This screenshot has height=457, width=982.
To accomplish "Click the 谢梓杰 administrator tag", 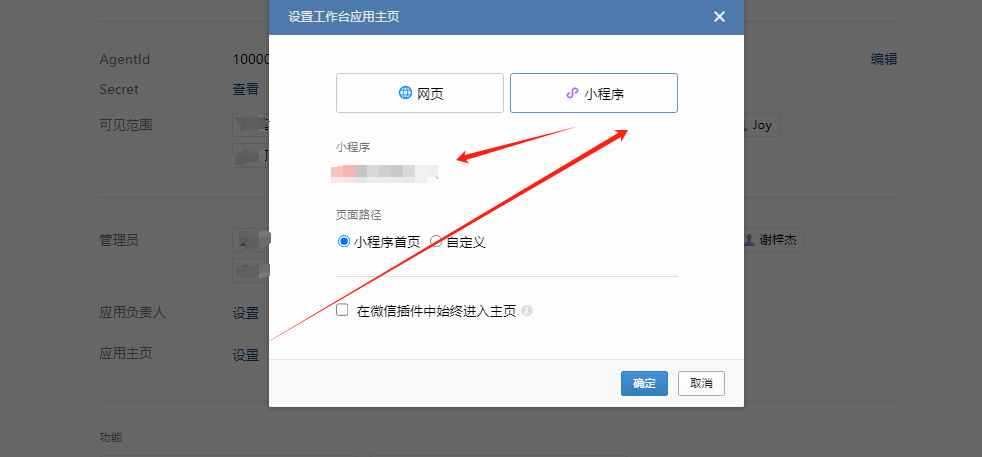I will [x=772, y=240].
